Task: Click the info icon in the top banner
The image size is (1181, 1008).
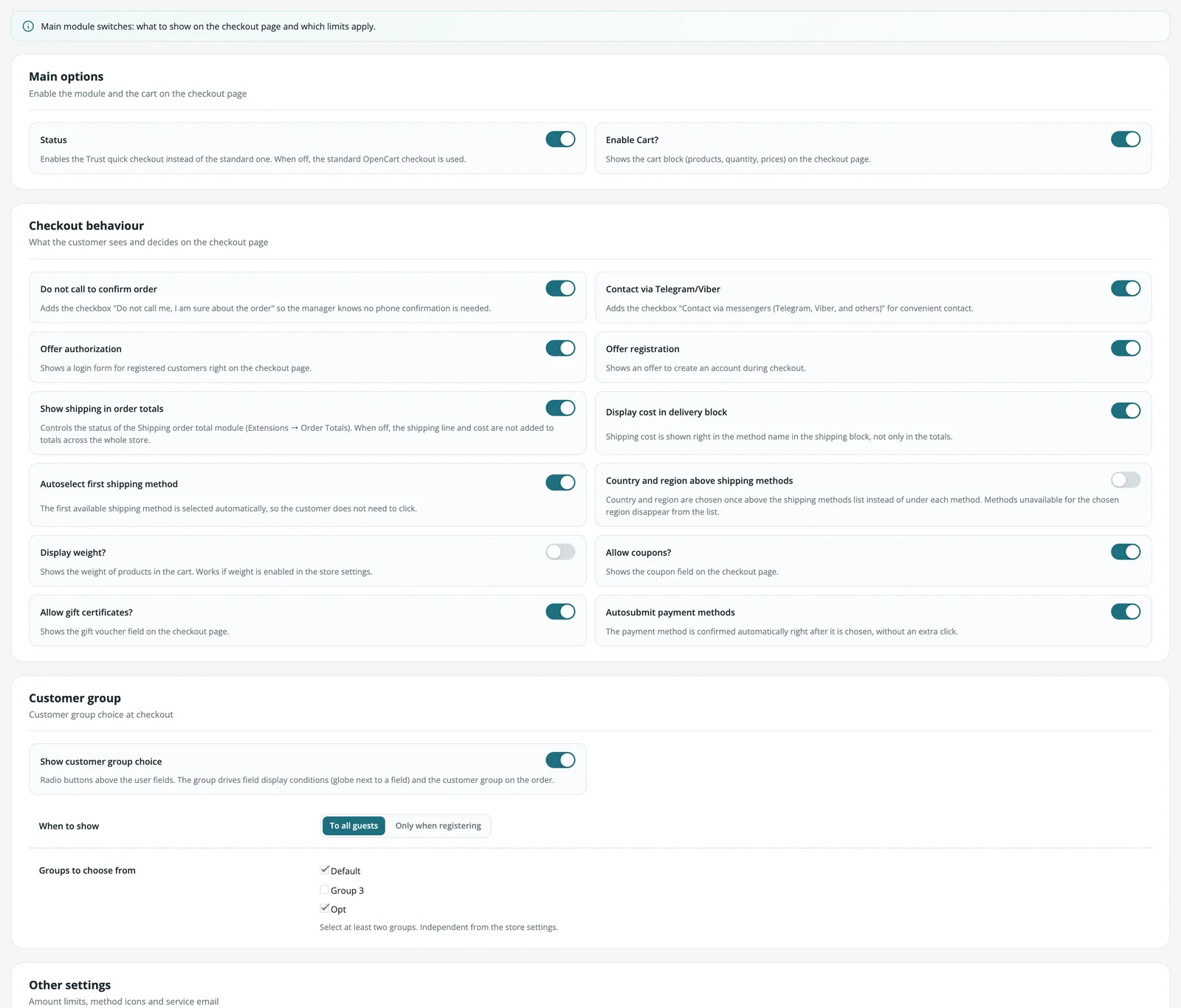Action: click(x=28, y=27)
